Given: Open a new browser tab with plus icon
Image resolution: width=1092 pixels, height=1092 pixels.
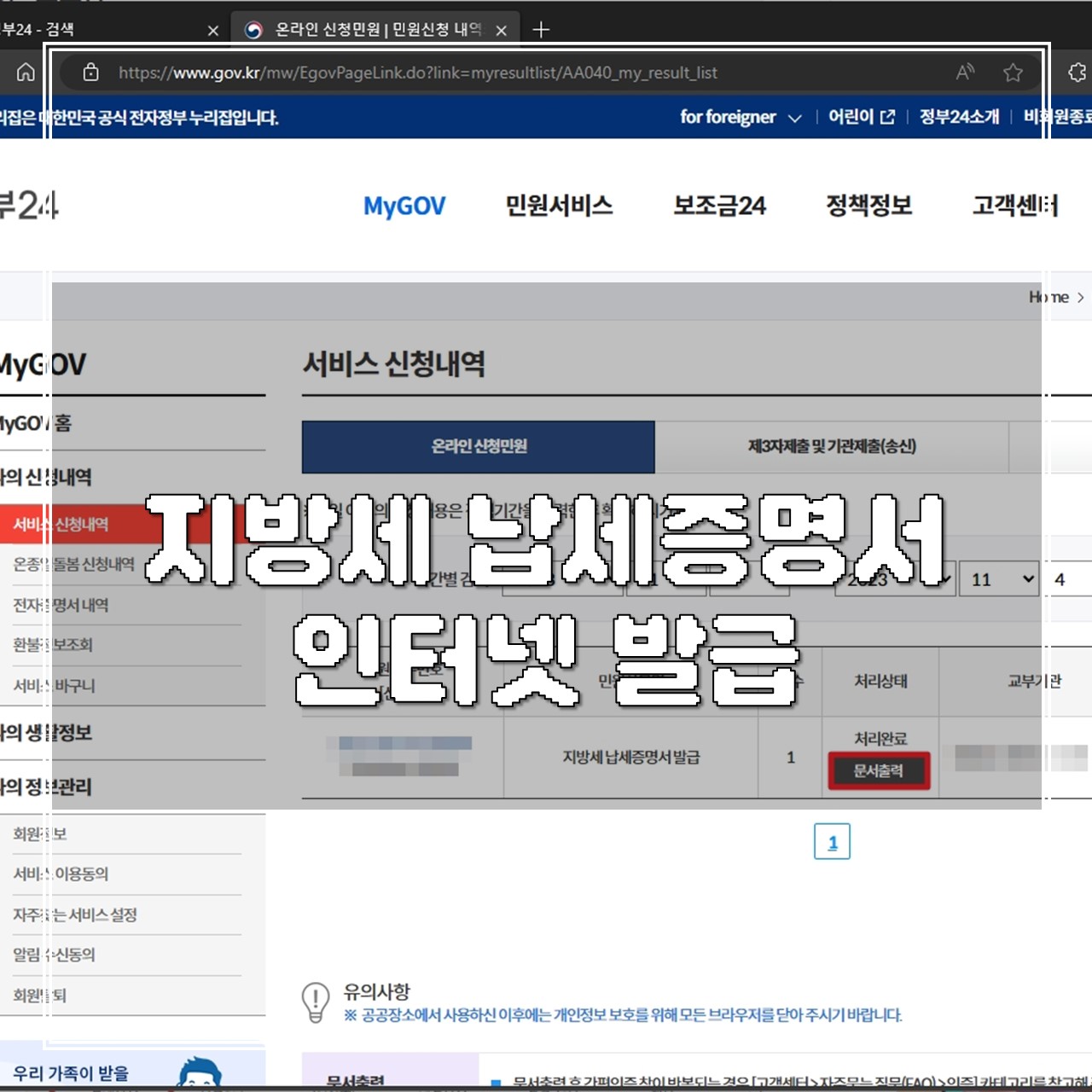Looking at the screenshot, I should (x=541, y=30).
